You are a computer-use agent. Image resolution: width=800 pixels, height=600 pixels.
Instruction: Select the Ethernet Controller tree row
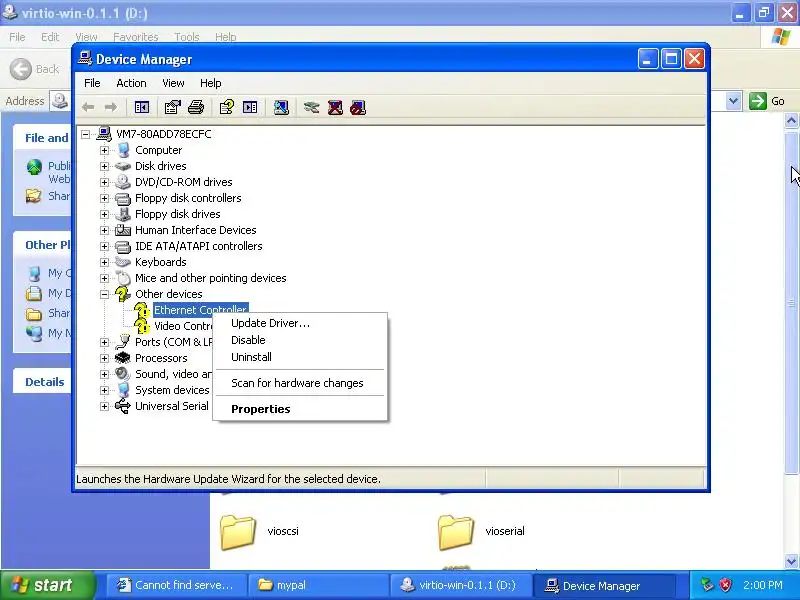[201, 310]
